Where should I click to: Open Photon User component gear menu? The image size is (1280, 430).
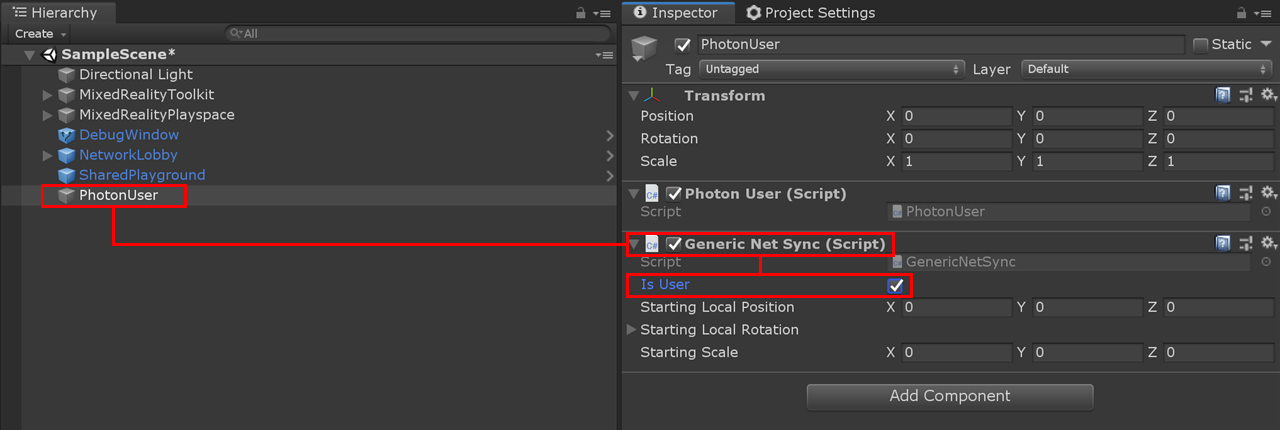pyautogui.click(x=1268, y=193)
